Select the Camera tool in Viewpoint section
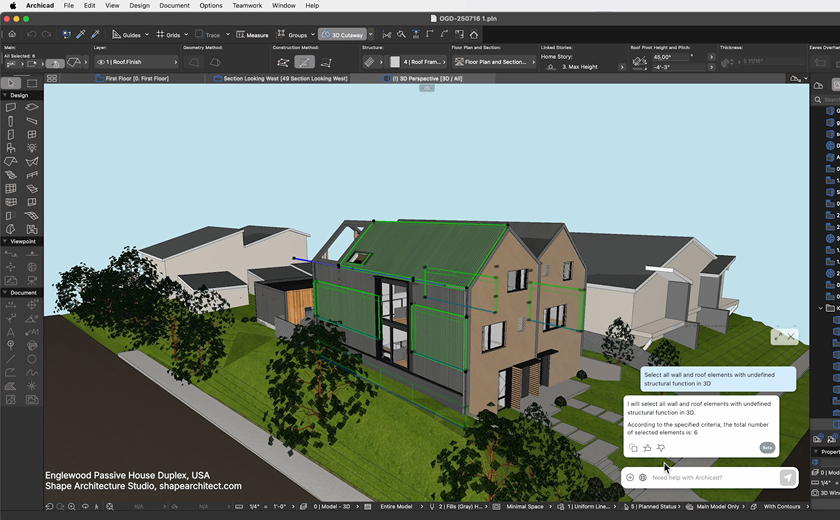This screenshot has height=520, width=840. point(32,280)
